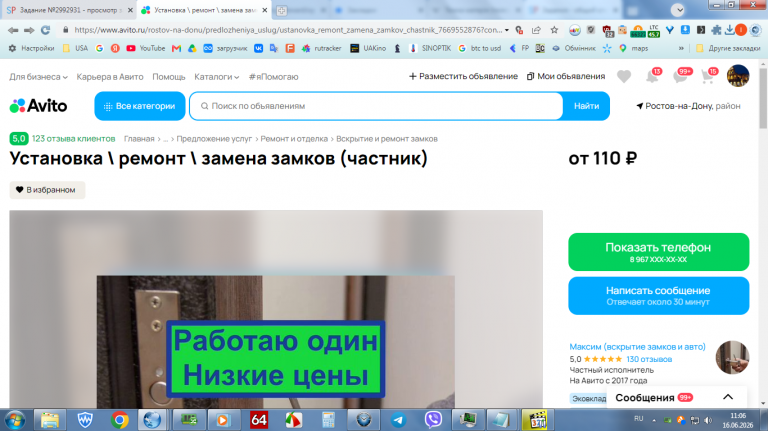768x431 pixels.
Task: Expand Сообщения panel chevron
Action: point(728,397)
